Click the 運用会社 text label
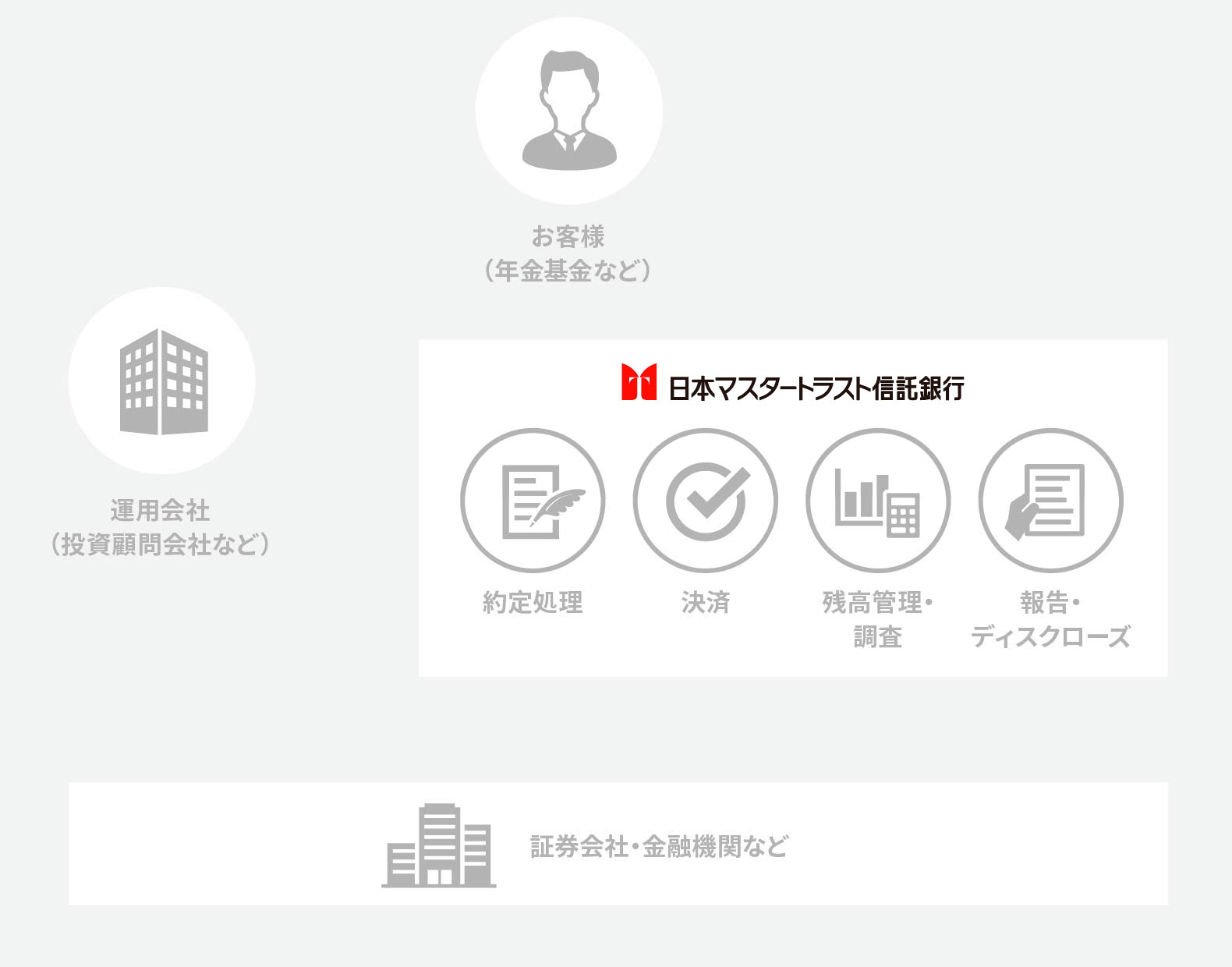The width and height of the screenshot is (1232, 967). (x=161, y=511)
